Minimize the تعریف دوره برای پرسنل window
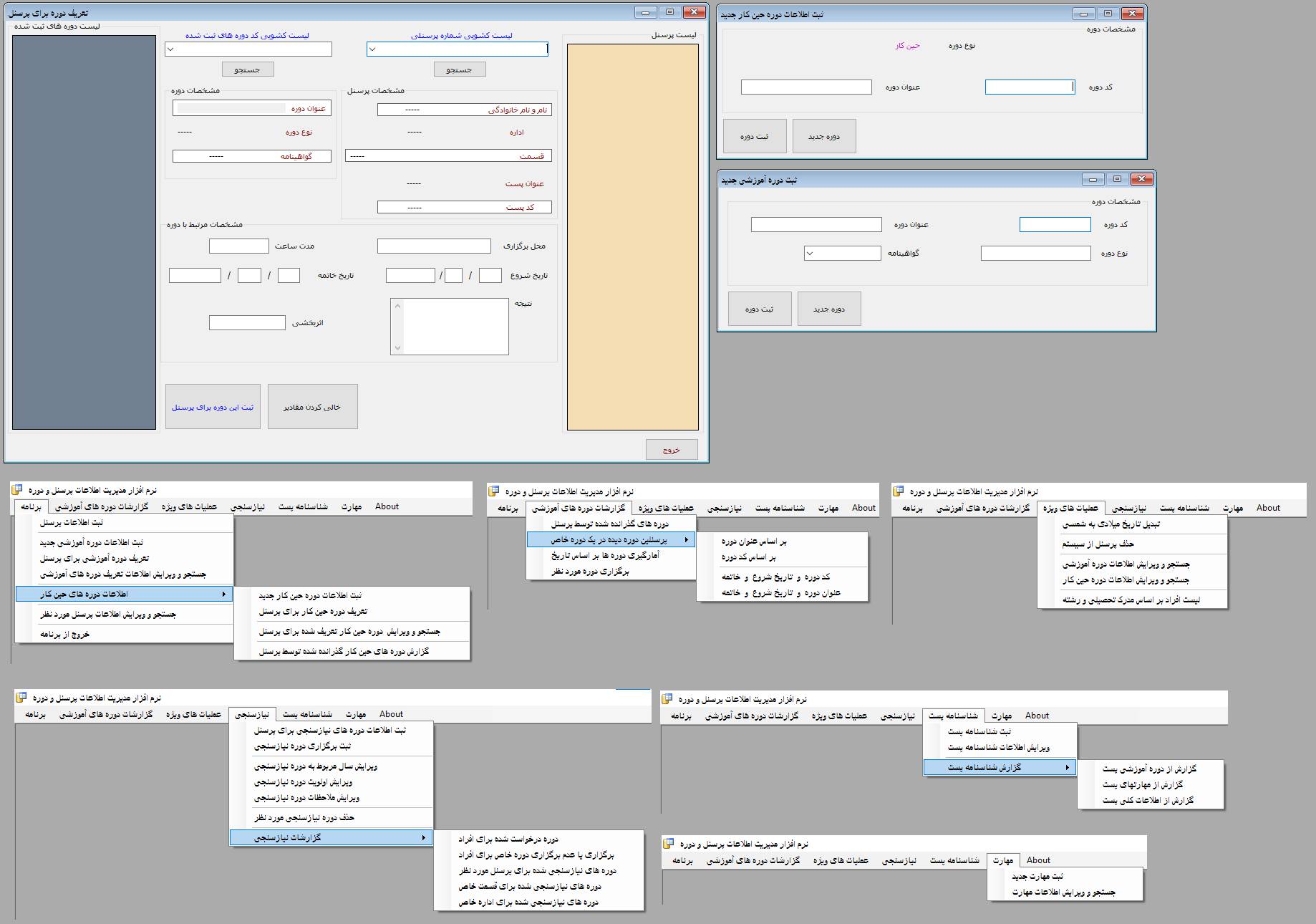The height and width of the screenshot is (924, 1316). [645, 12]
